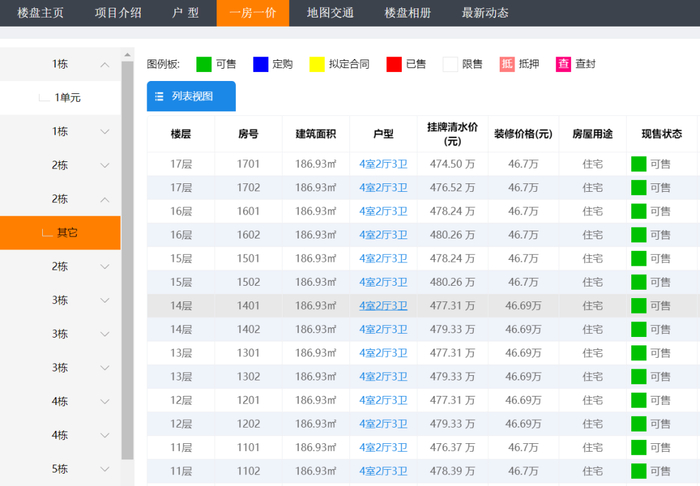Go to the 地图交通 tab
Image resolution: width=700 pixels, height=486 pixels.
coord(330,13)
